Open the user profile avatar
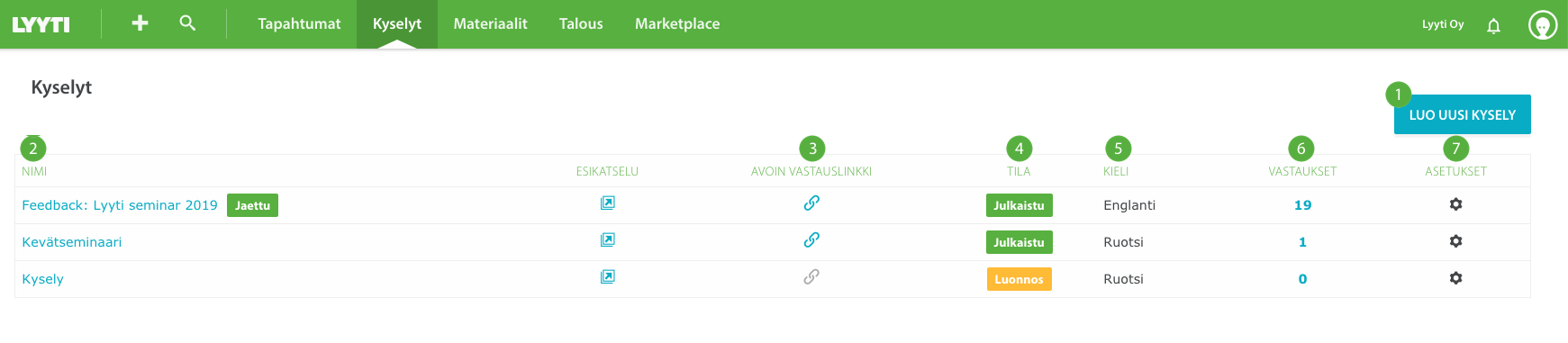1568x343 pixels. pyautogui.click(x=1543, y=25)
